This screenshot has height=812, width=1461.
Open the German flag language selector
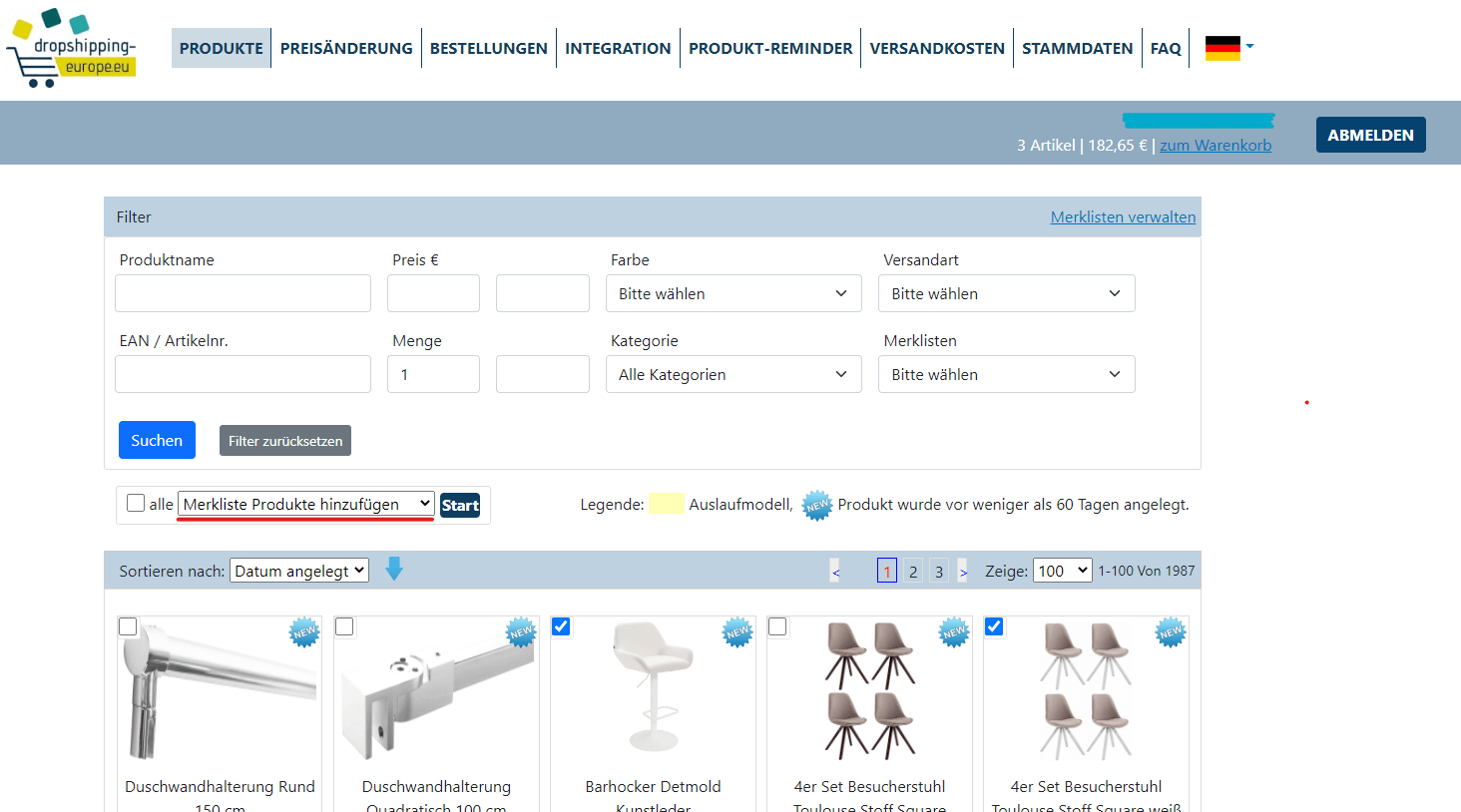[x=1228, y=47]
